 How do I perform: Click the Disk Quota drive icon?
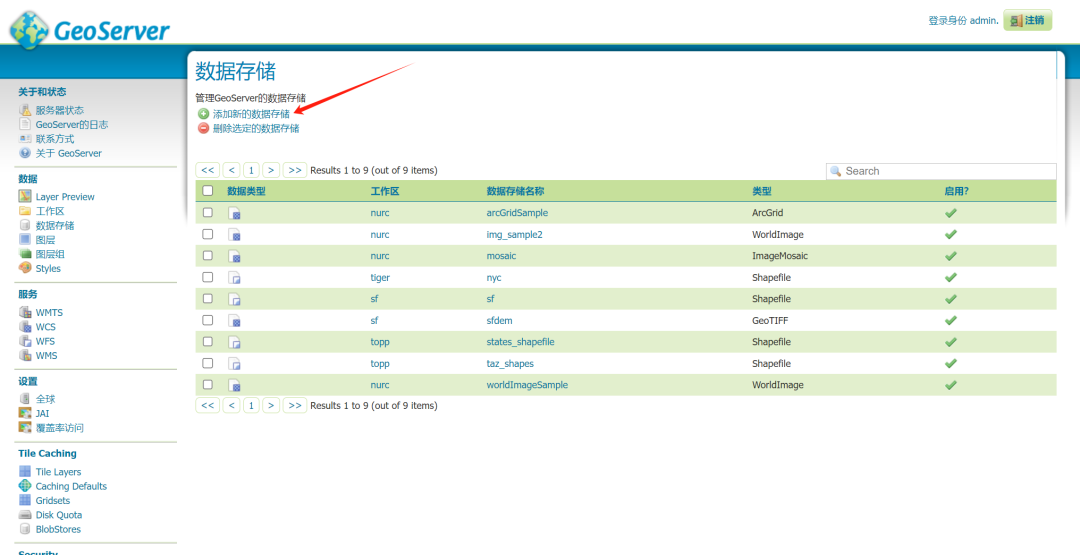coord(25,514)
